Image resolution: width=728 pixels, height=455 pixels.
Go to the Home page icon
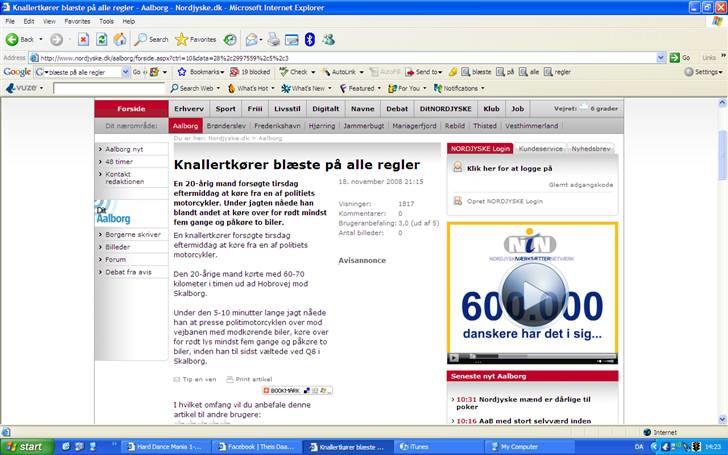point(120,39)
